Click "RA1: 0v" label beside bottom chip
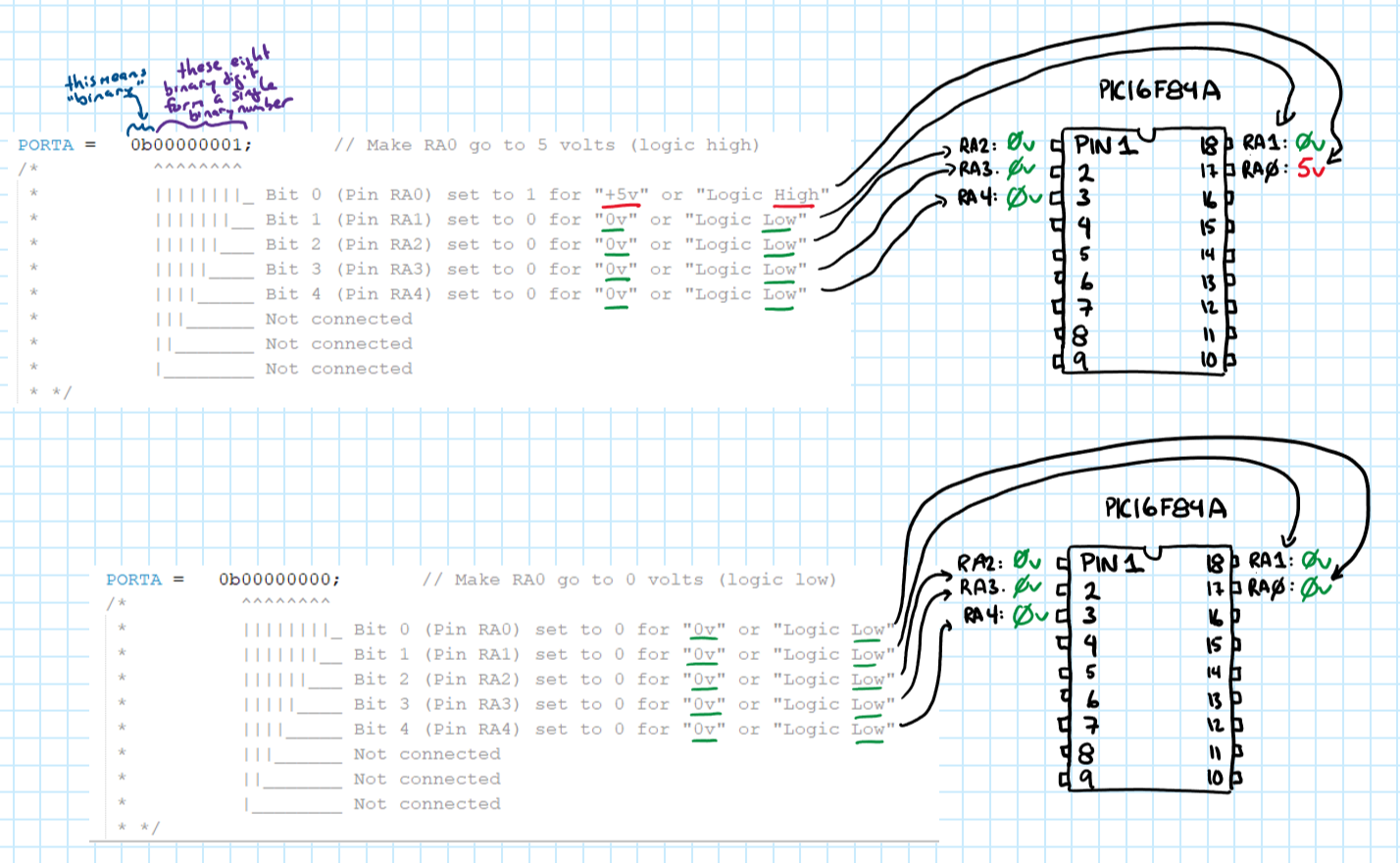Image resolution: width=1400 pixels, height=863 pixels. click(1290, 560)
